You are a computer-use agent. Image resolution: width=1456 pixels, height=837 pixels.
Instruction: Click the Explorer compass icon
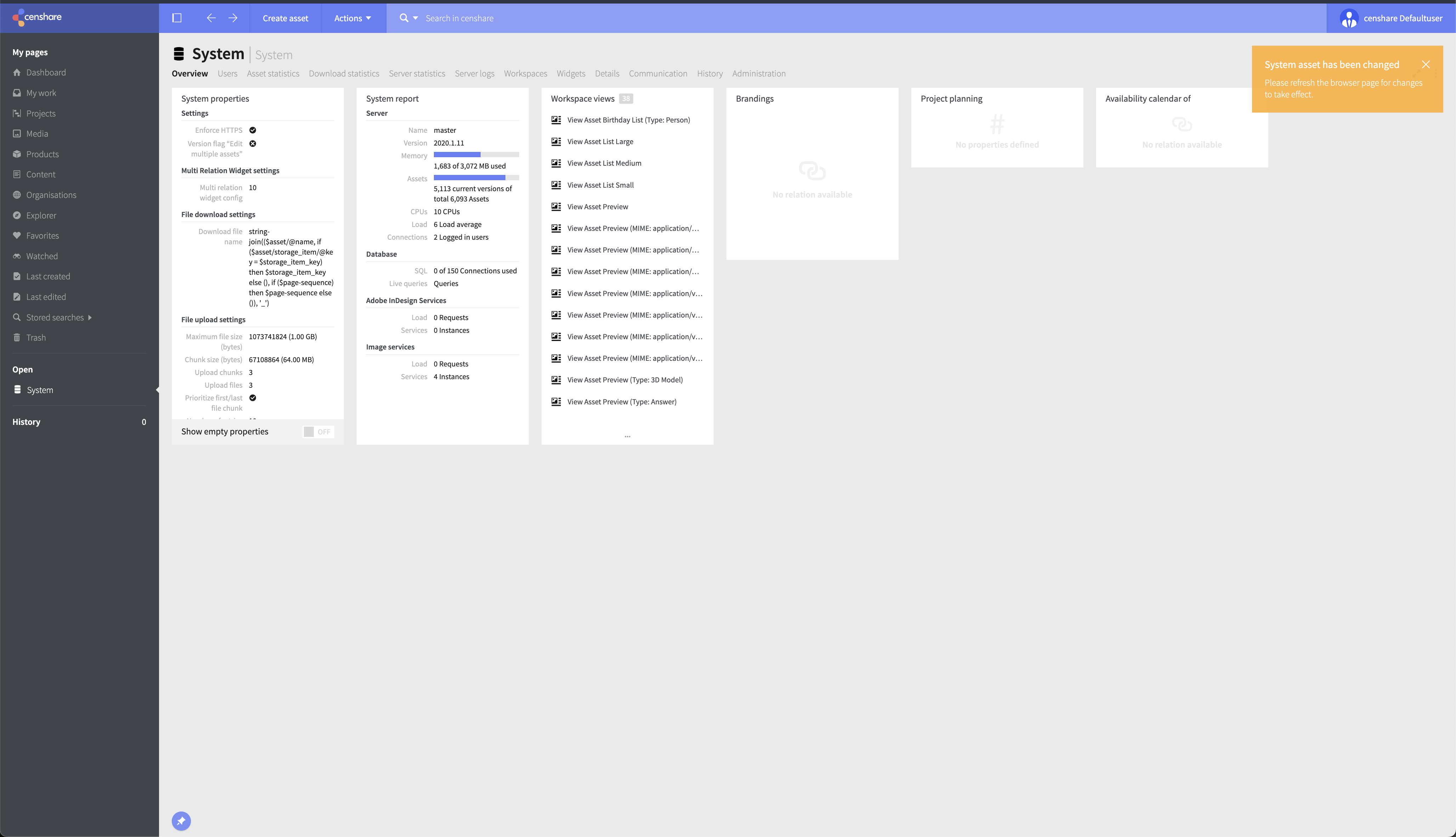tap(17, 216)
